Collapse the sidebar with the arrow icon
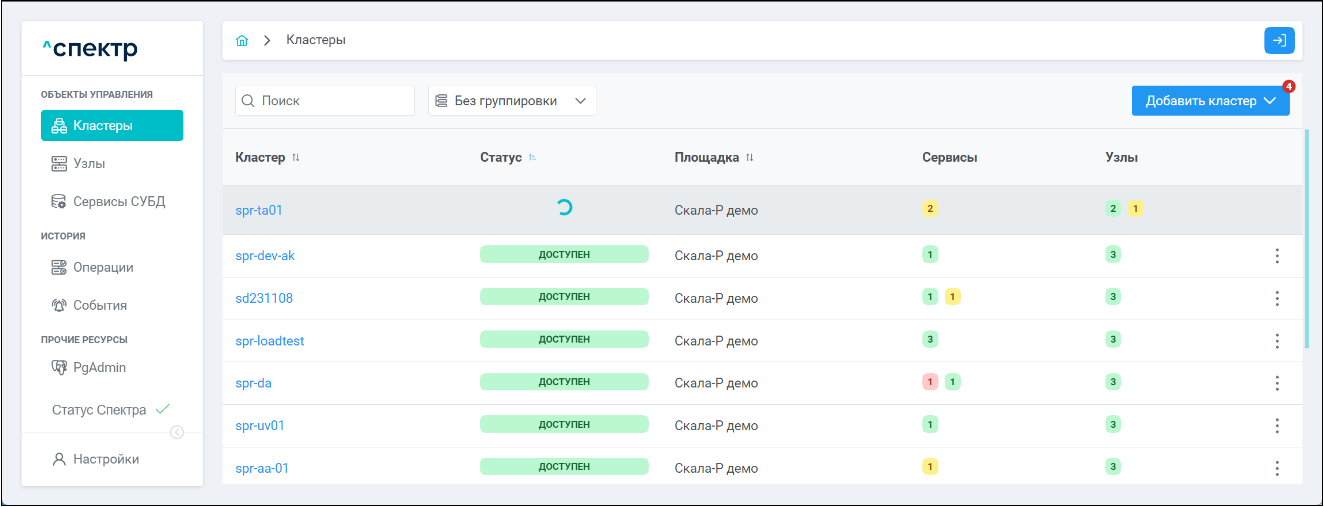Viewport: 1324px width, 507px height. pos(177,432)
